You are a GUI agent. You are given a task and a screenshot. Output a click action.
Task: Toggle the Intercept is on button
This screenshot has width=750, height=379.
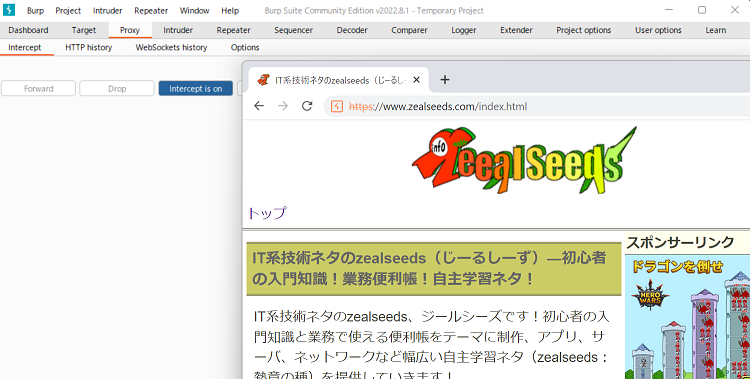point(196,89)
